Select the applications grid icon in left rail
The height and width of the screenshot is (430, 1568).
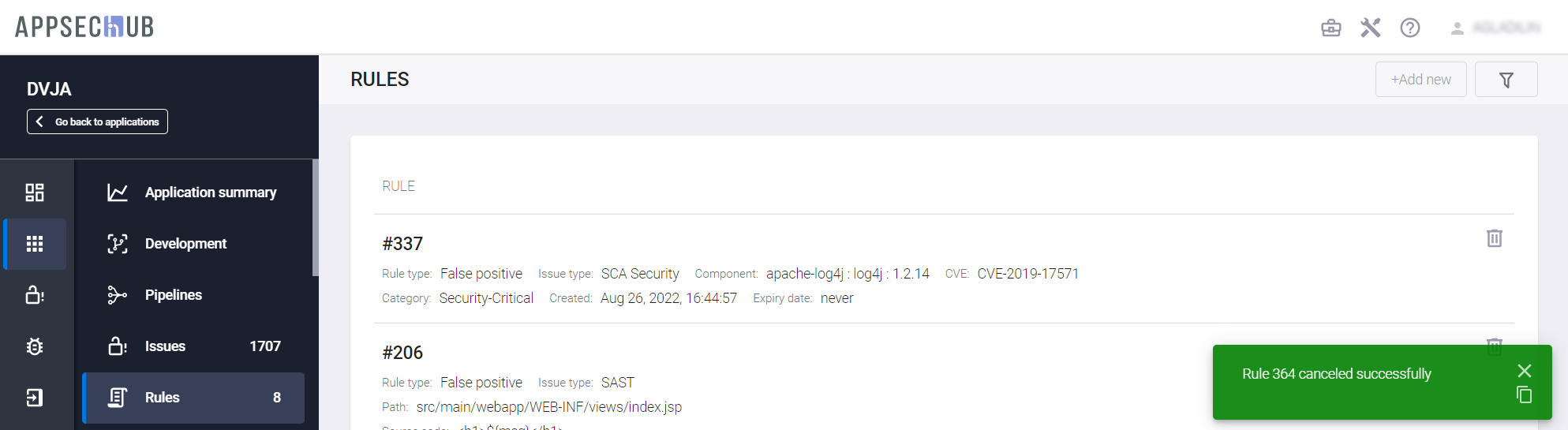point(35,244)
